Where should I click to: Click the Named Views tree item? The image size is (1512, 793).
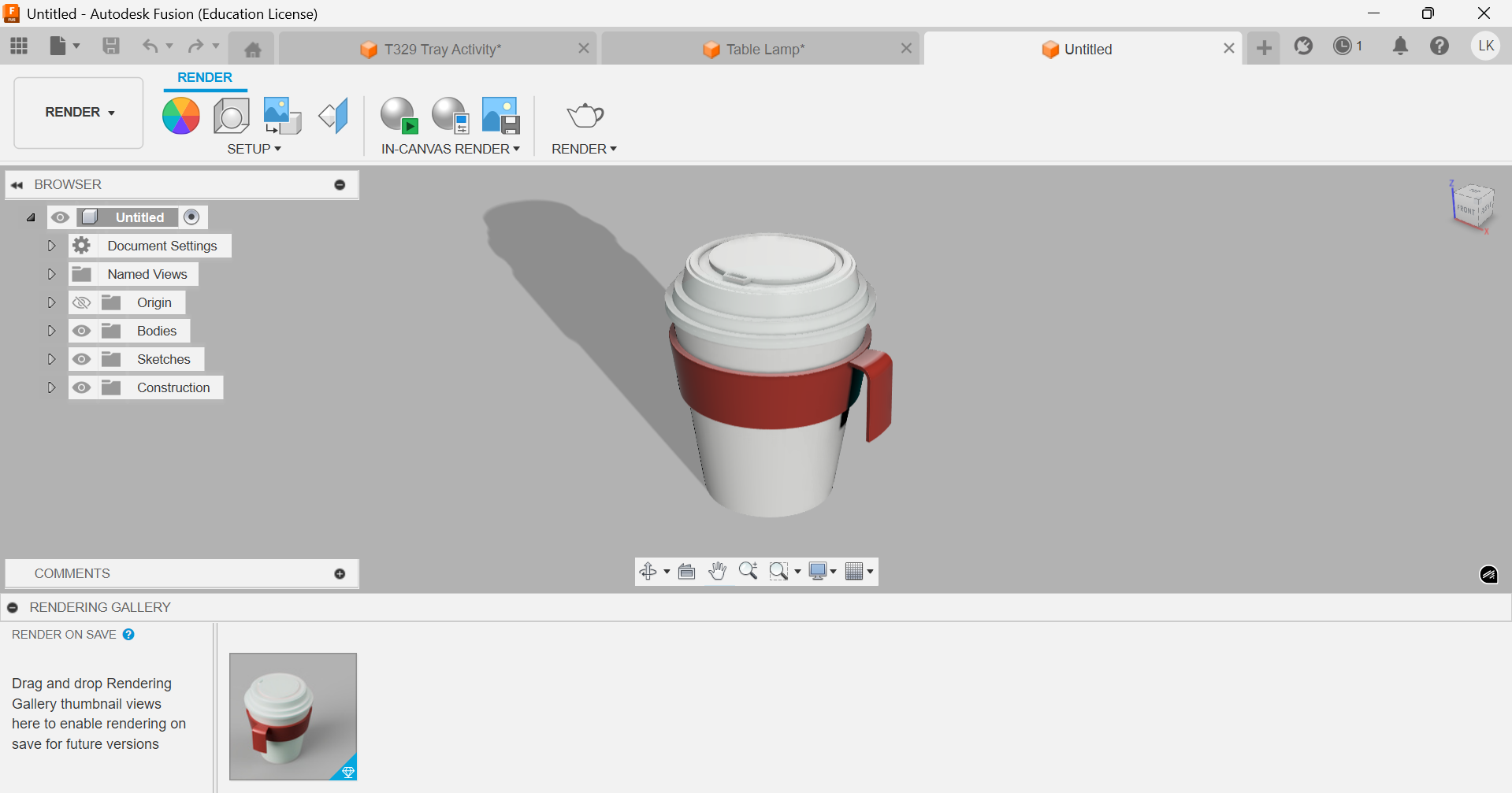[x=147, y=274]
